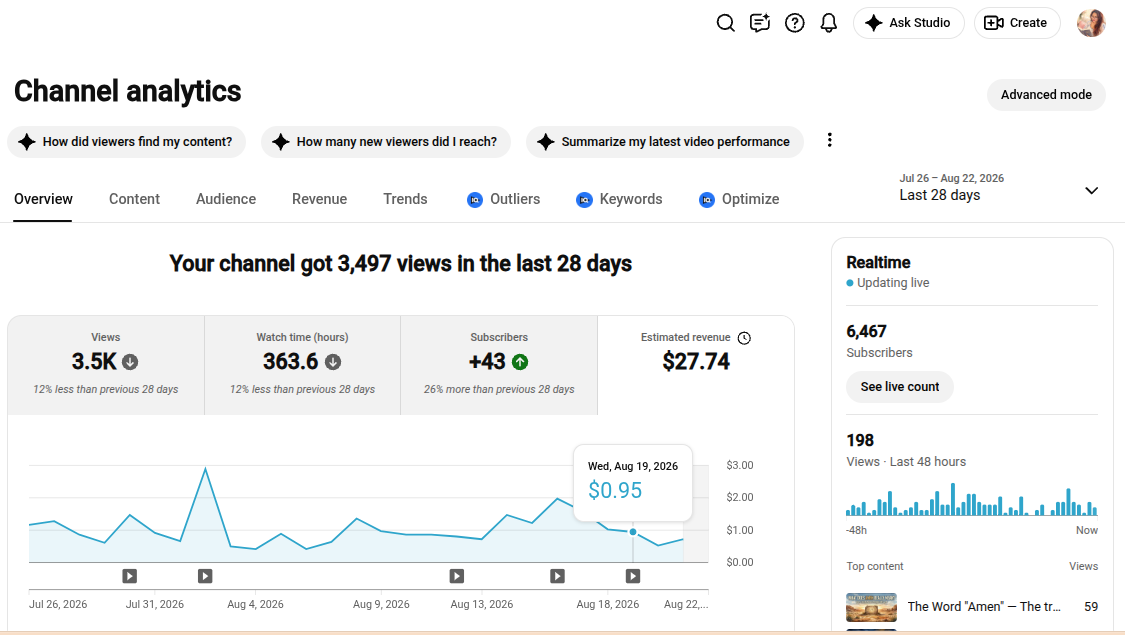Open the notifications bell
Screen dimensions: 1125x635
tap(829, 23)
